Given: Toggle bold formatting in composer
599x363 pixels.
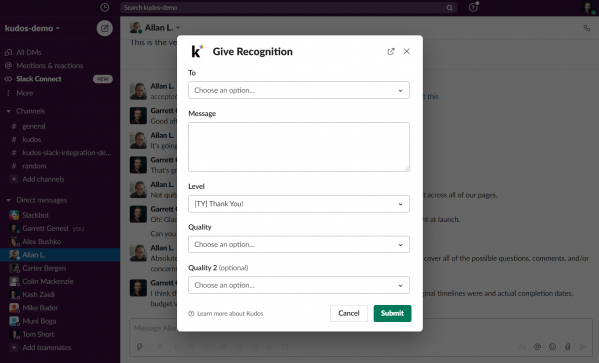Looking at the screenshot, I should pyautogui.click(x=160, y=347).
